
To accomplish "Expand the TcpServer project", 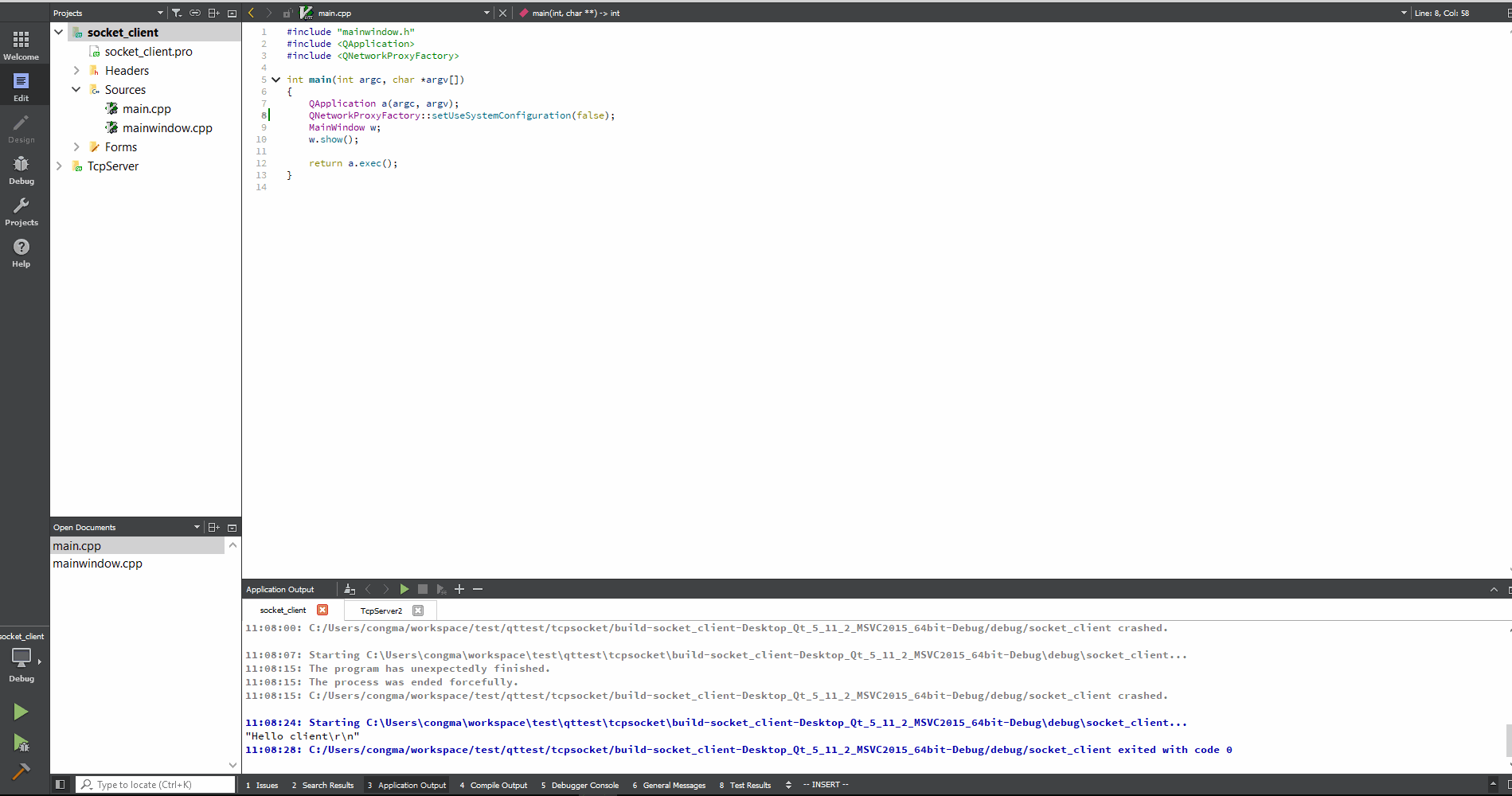I will [x=59, y=166].
